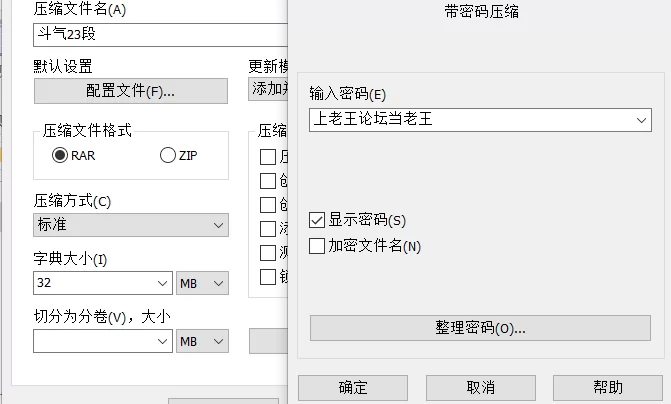Image resolution: width=671 pixels, height=404 pixels.
Task: Confirm password with the 确定 button
Action: [353, 388]
